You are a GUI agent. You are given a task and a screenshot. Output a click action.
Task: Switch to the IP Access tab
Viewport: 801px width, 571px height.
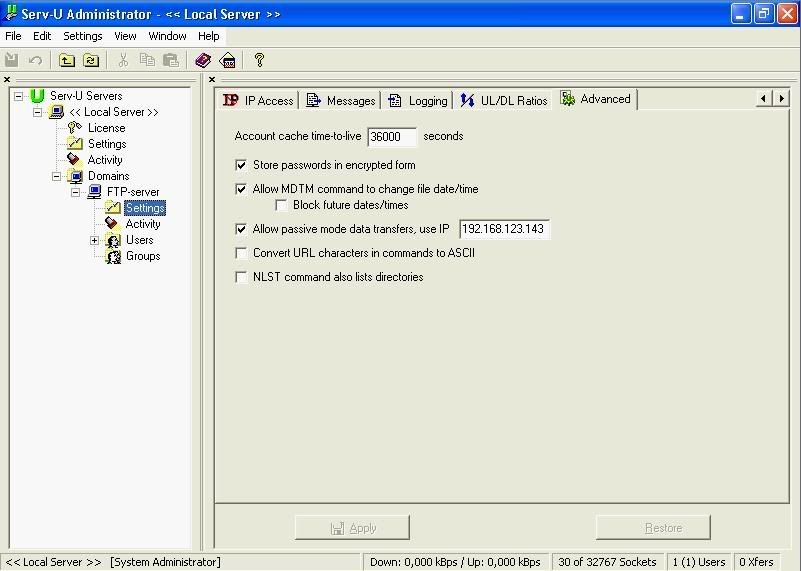point(259,100)
